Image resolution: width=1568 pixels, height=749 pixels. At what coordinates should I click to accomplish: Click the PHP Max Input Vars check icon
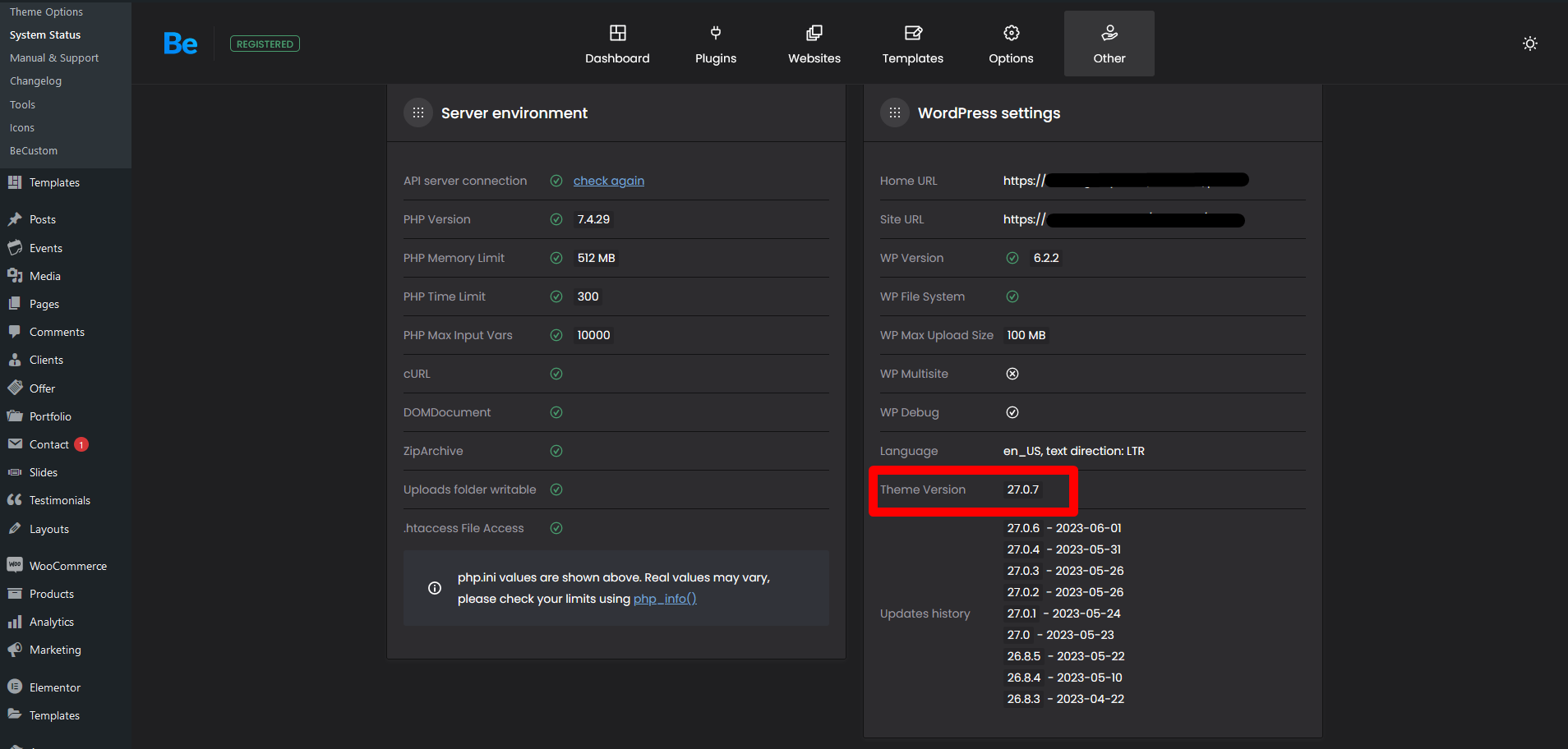(x=556, y=335)
